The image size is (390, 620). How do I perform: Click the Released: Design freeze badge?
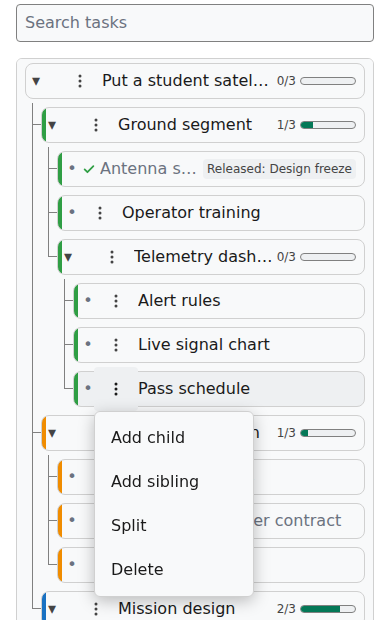click(x=279, y=169)
